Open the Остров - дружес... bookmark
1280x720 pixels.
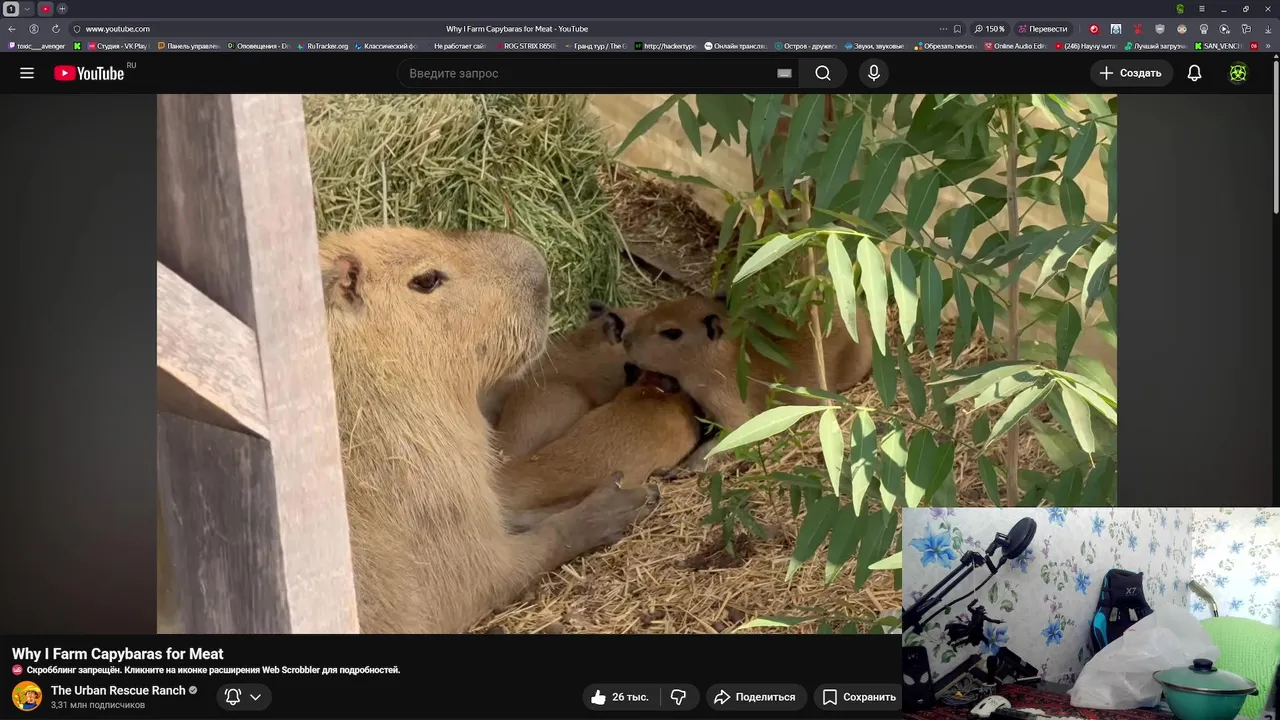click(805, 46)
